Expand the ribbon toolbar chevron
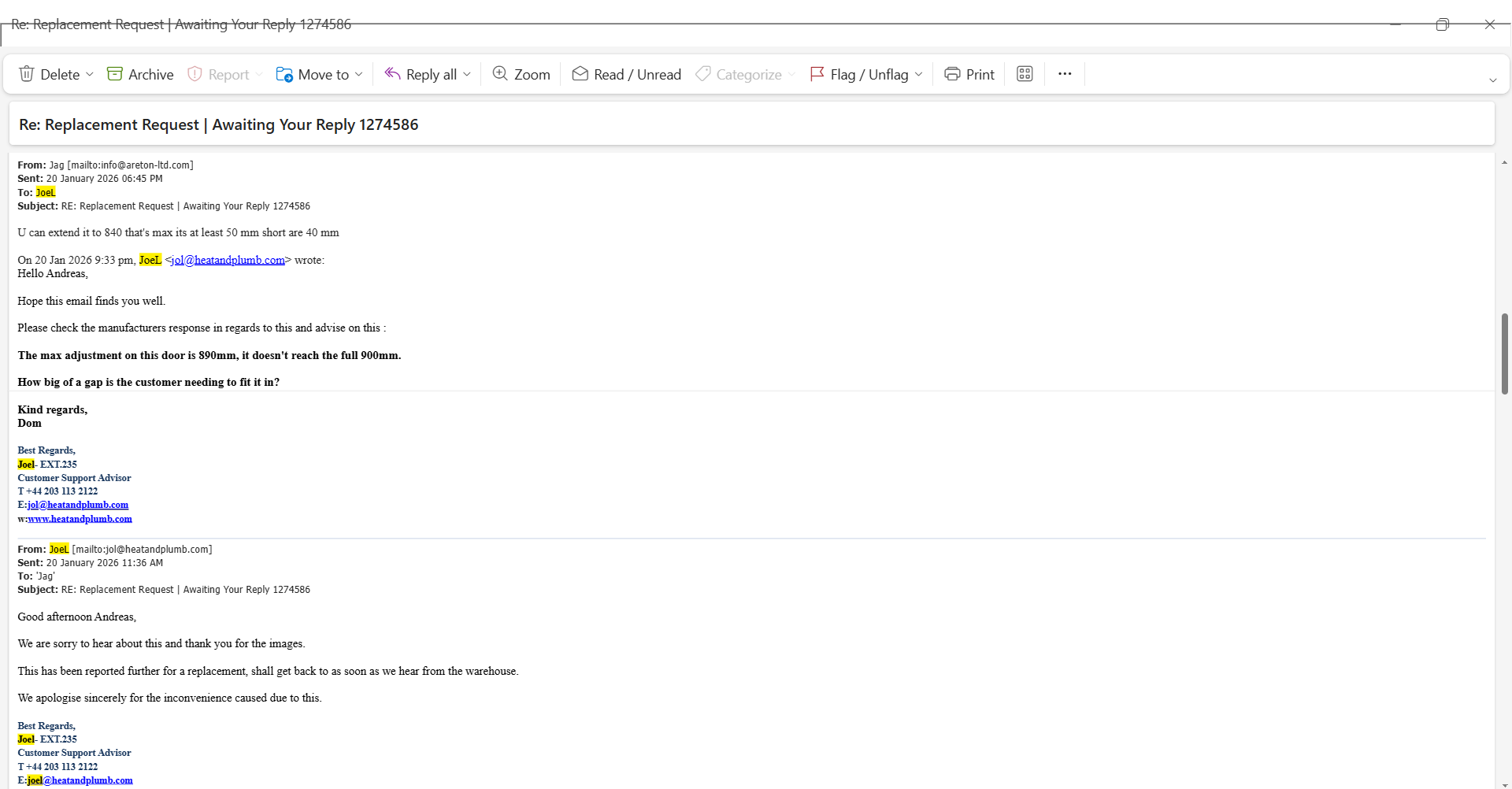The width and height of the screenshot is (1512, 789). pyautogui.click(x=1492, y=80)
